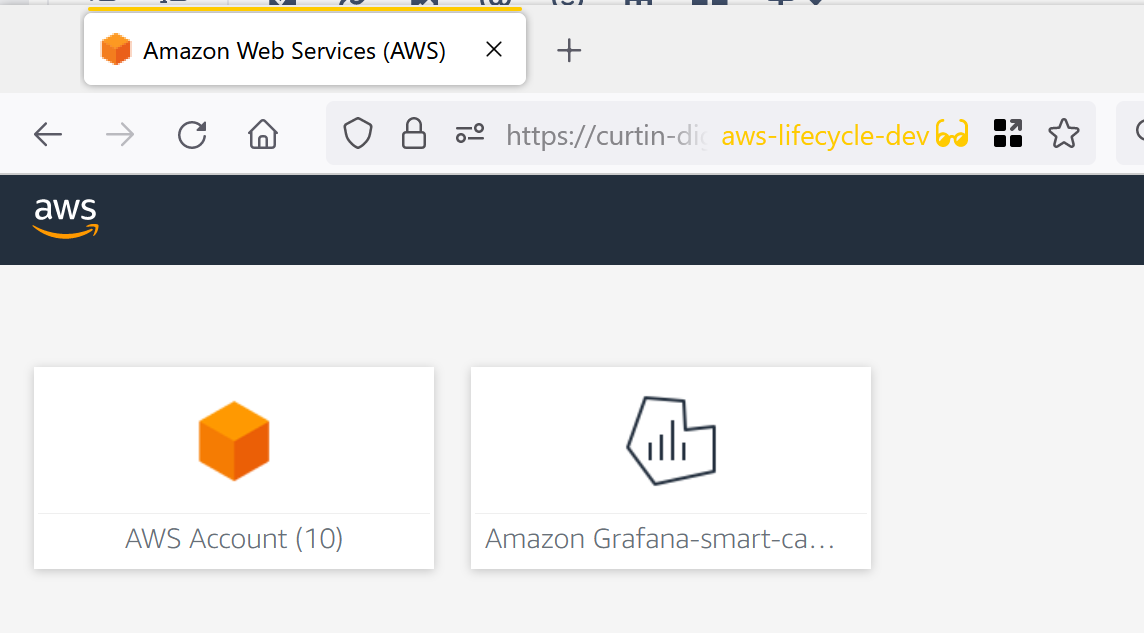Click the Amazon Grafana icon
1144x633 pixels.
click(670, 440)
